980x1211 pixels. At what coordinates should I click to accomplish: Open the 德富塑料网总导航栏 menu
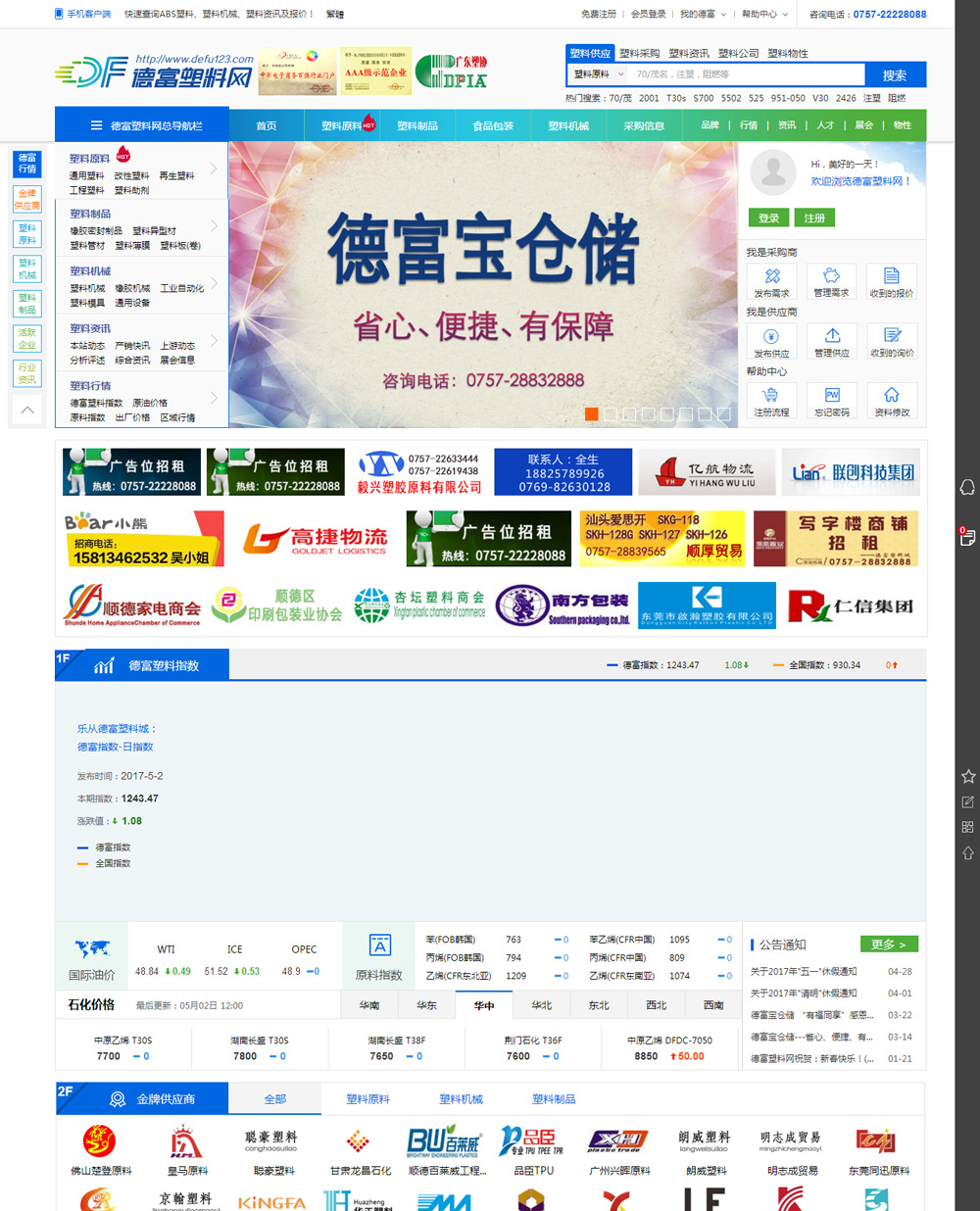point(142,125)
